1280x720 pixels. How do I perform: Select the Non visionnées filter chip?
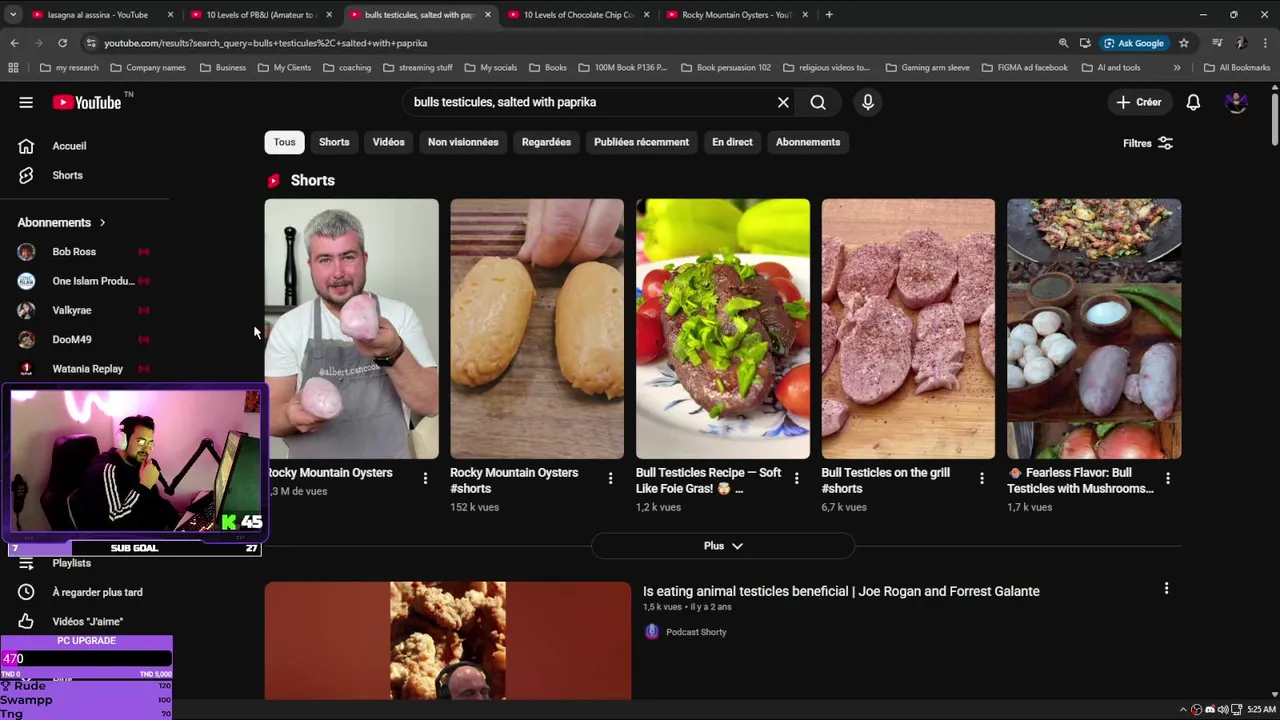463,142
